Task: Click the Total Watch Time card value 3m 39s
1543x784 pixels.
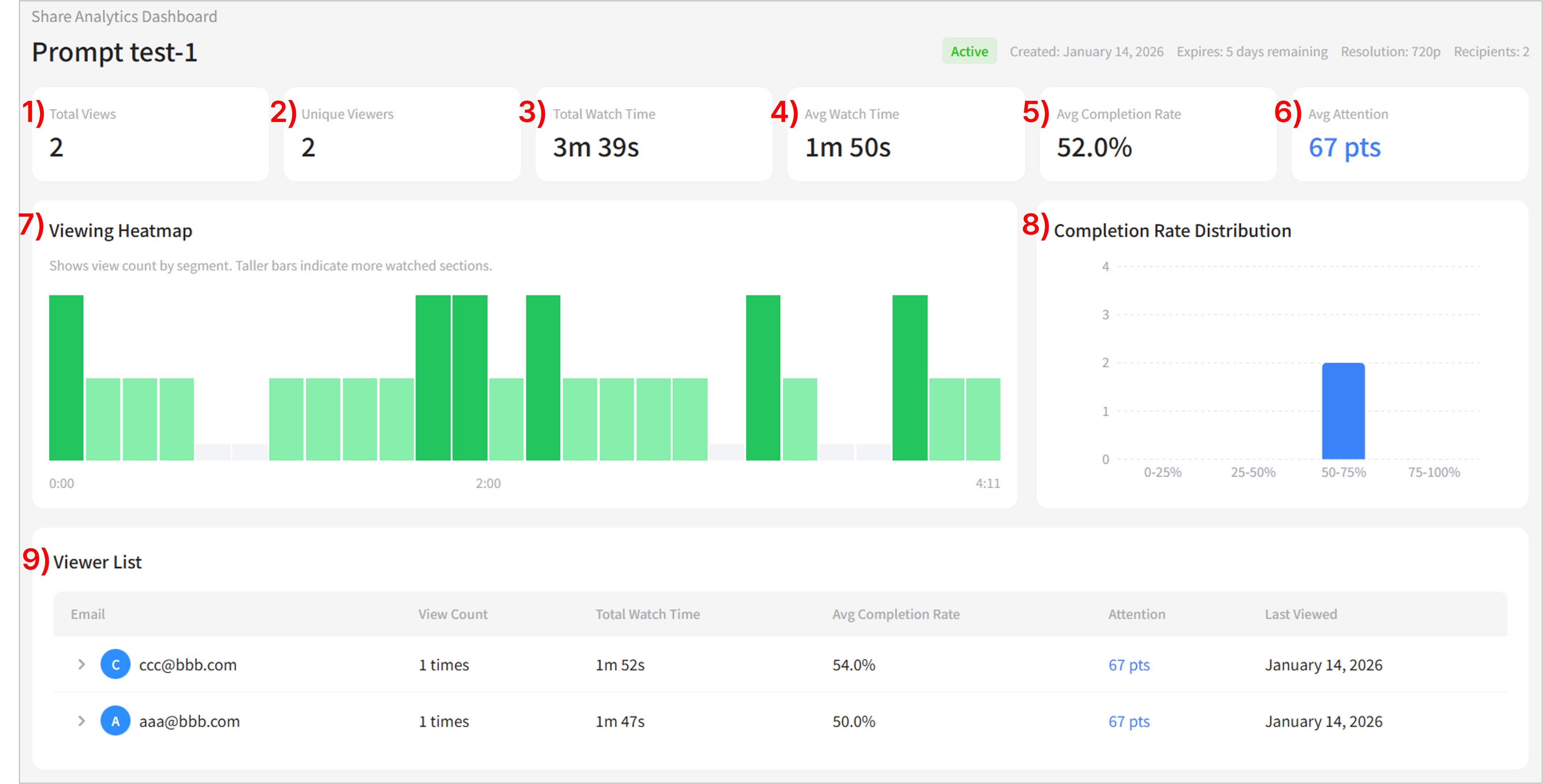Action: (595, 147)
